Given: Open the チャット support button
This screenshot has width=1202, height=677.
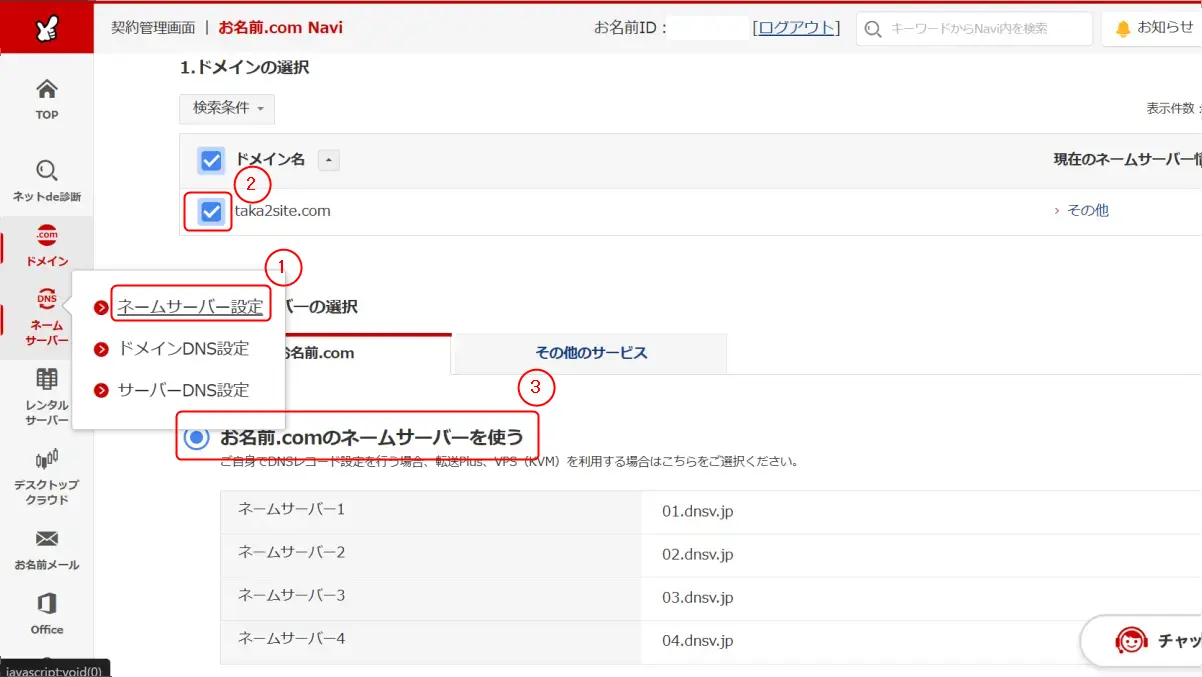Looking at the screenshot, I should tap(1141, 641).
